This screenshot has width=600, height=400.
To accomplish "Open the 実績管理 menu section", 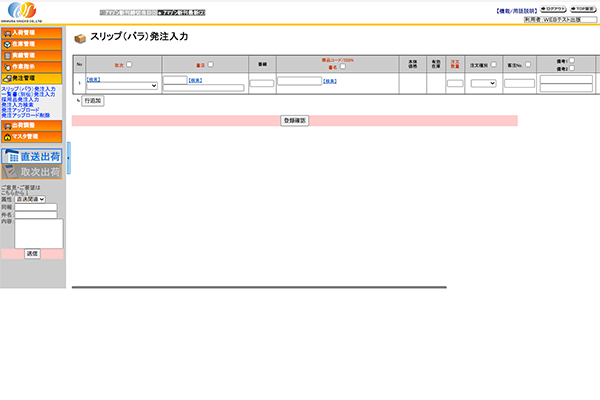I will pyautogui.click(x=33, y=55).
